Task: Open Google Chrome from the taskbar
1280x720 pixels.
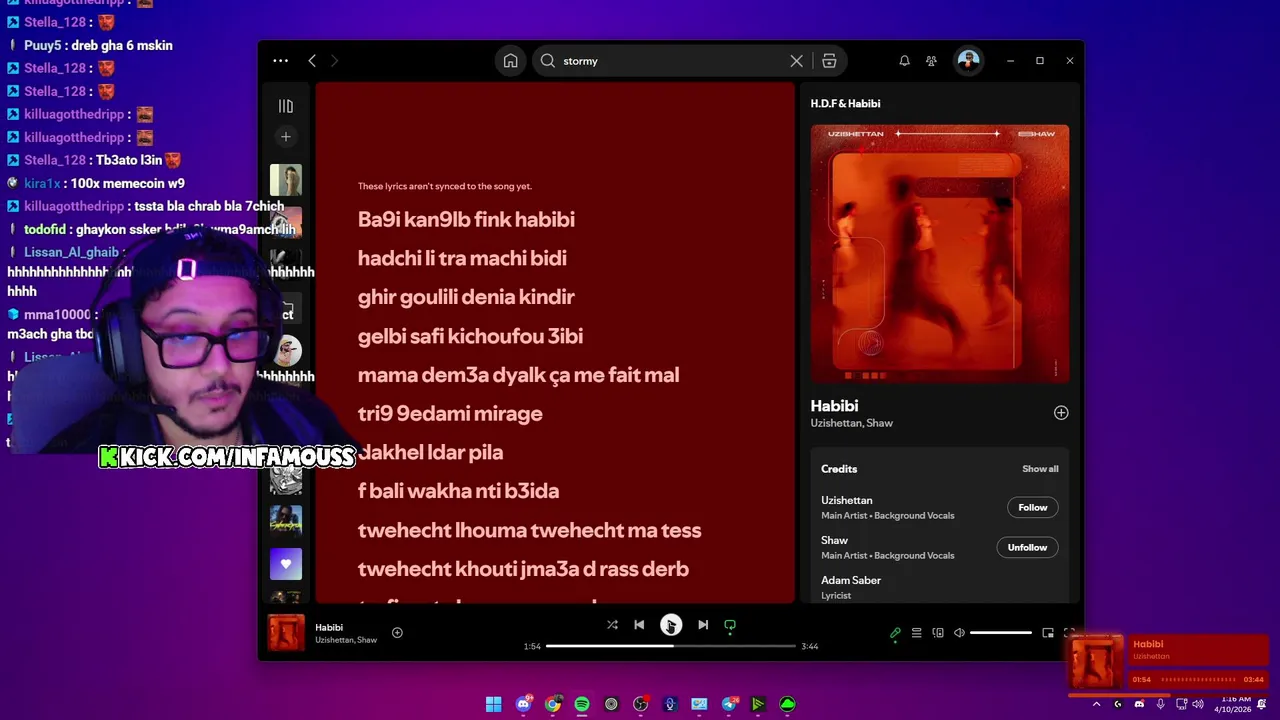Action: tap(553, 704)
